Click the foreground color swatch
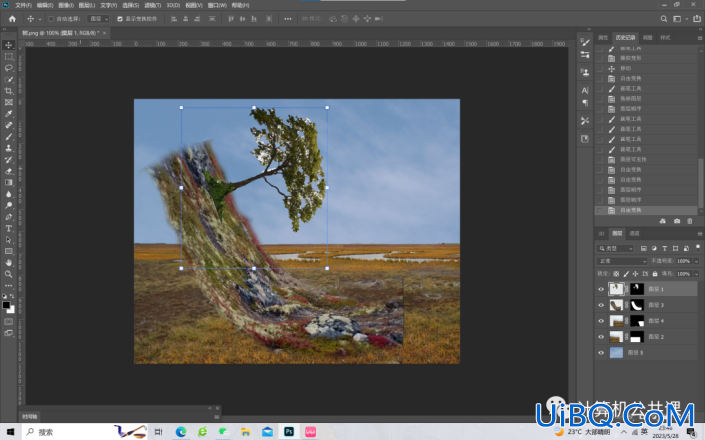Screen dimensions: 705x440 click(x=6, y=306)
